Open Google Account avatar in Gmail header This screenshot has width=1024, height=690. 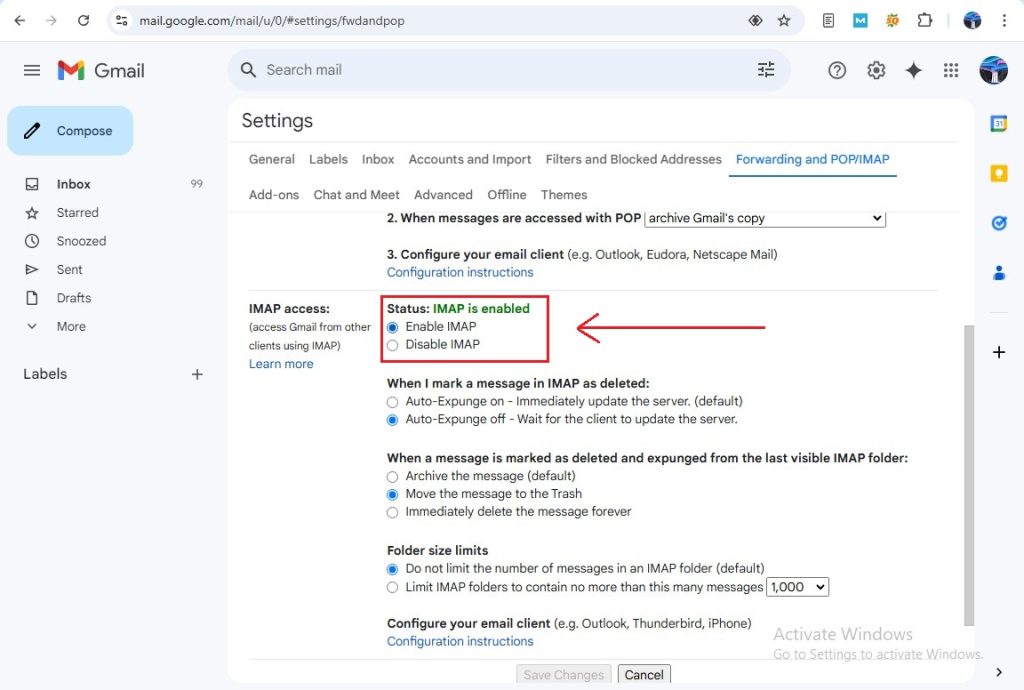click(993, 70)
